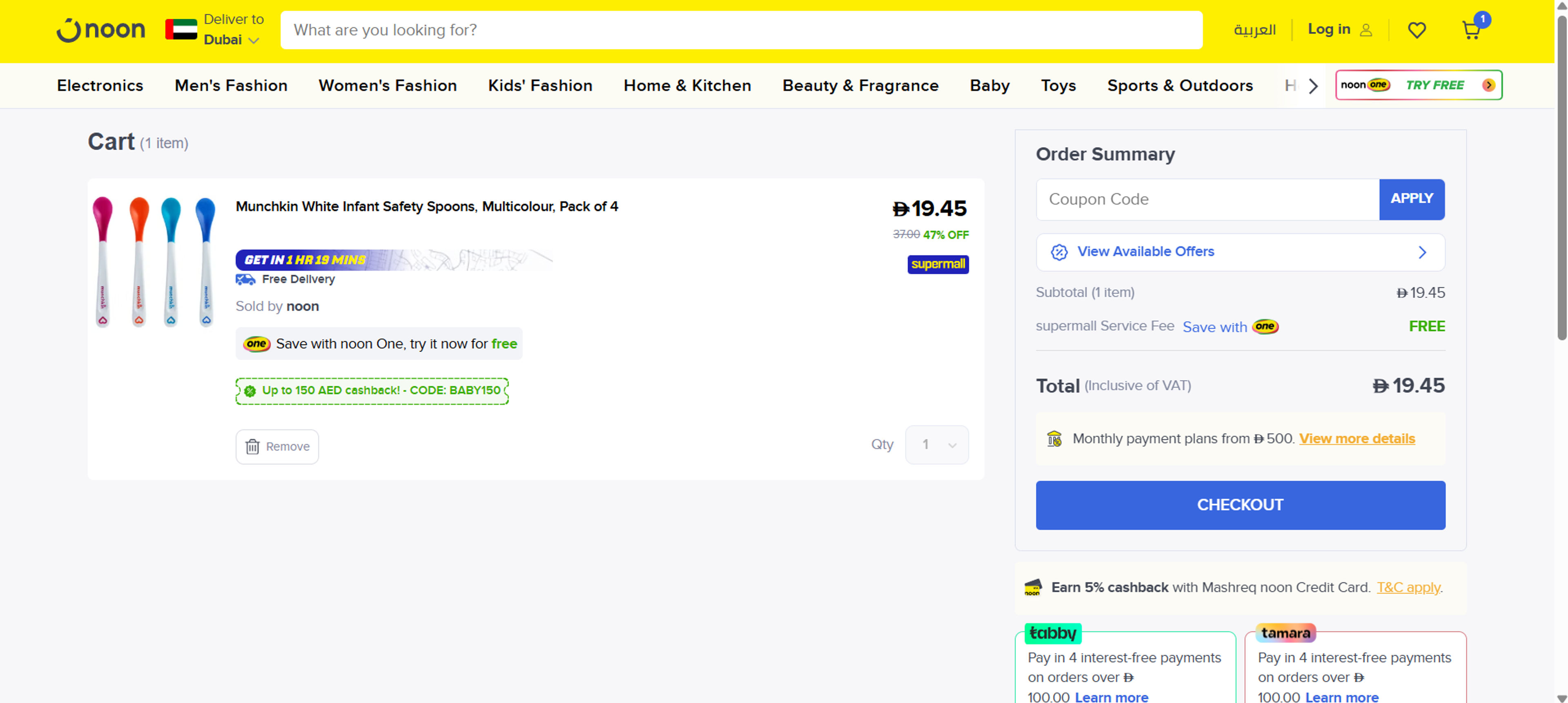Click orange arrow on TRY FREE banner
Image resolution: width=1568 pixels, height=703 pixels.
click(x=1488, y=85)
